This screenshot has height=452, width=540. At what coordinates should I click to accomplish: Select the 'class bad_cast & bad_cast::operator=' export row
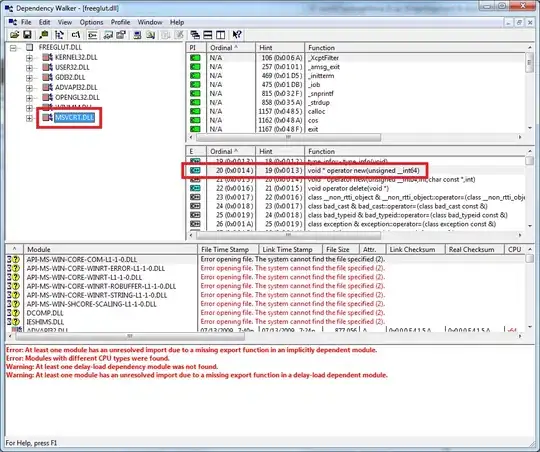[355, 206]
